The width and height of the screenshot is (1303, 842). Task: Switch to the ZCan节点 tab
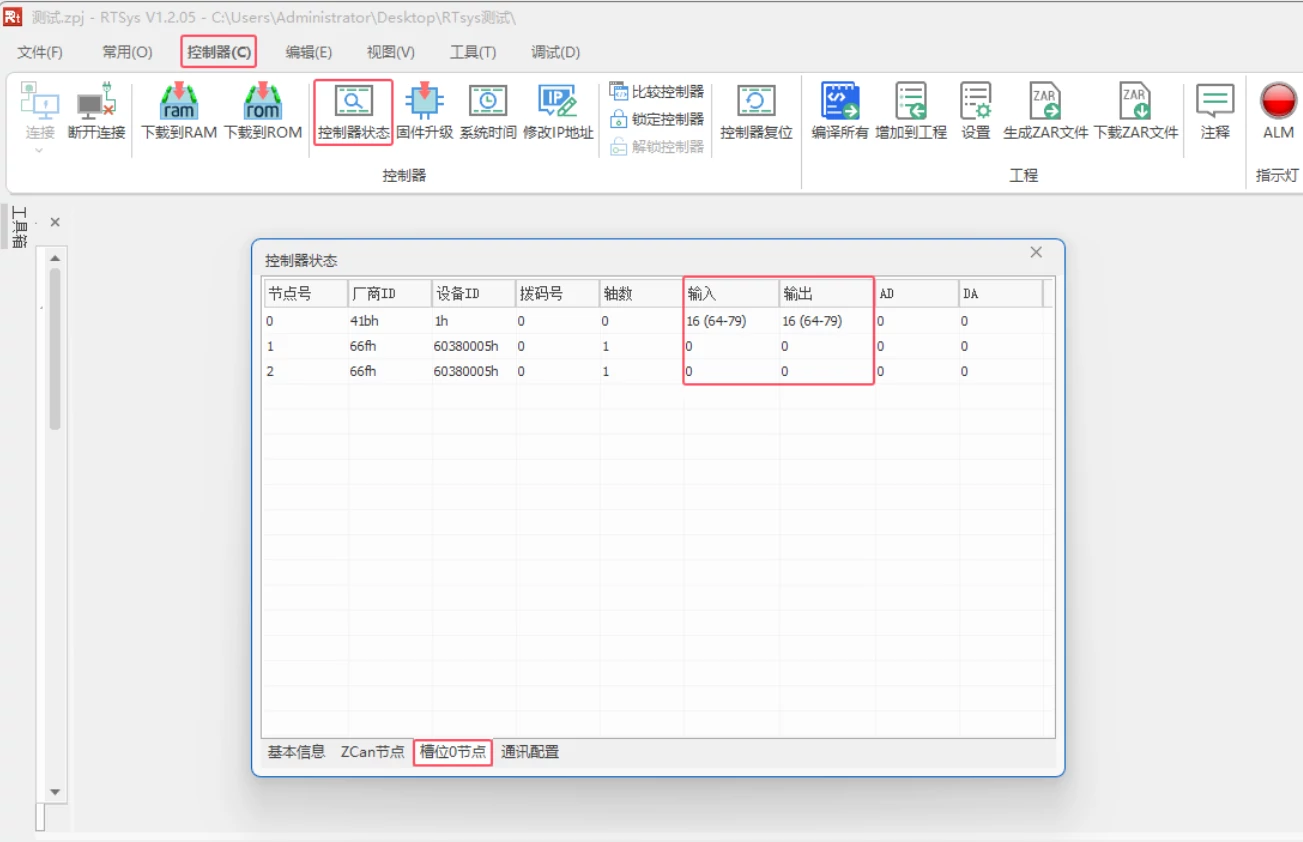click(x=371, y=752)
